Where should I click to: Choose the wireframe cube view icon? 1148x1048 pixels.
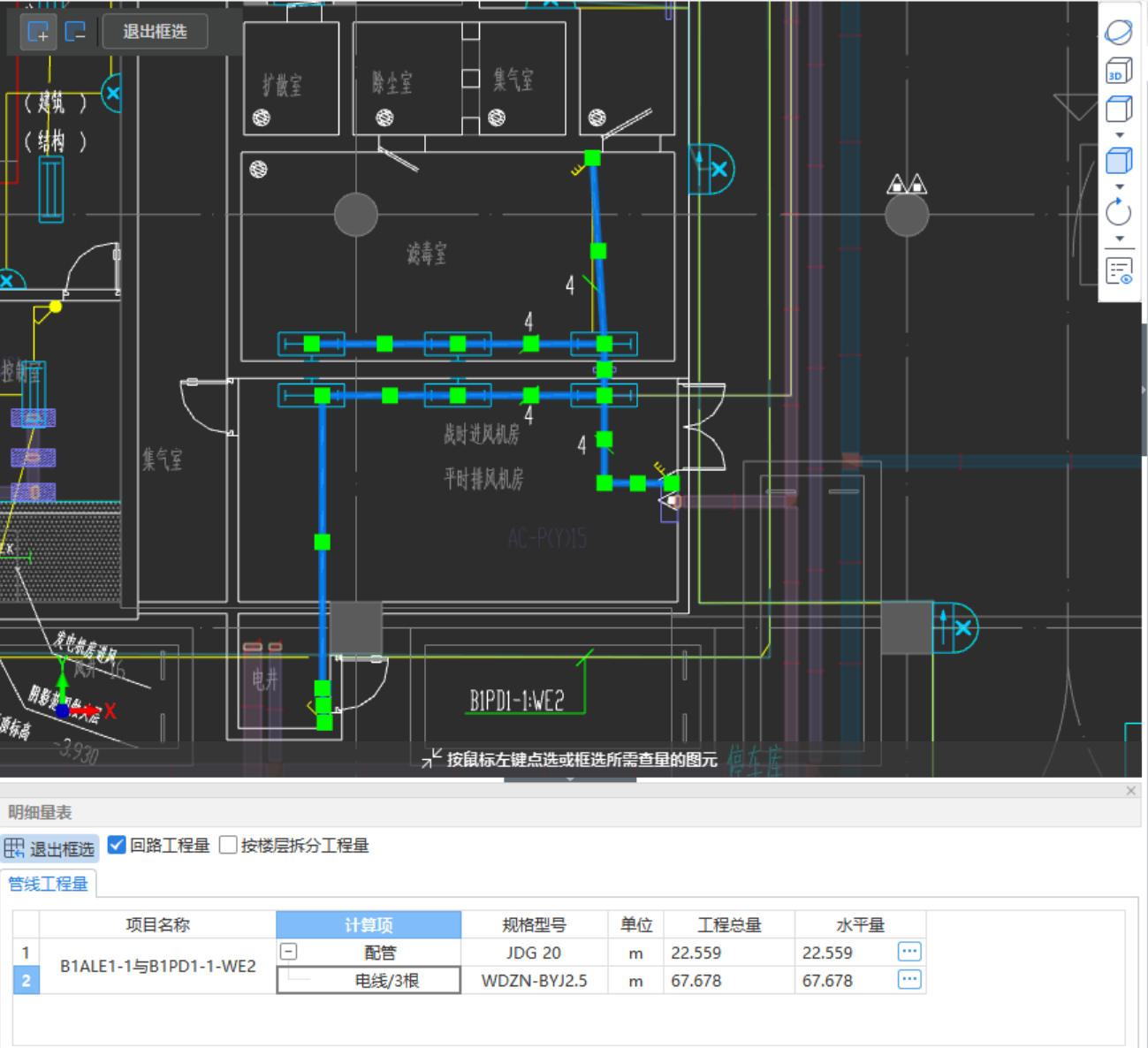coord(1119,110)
